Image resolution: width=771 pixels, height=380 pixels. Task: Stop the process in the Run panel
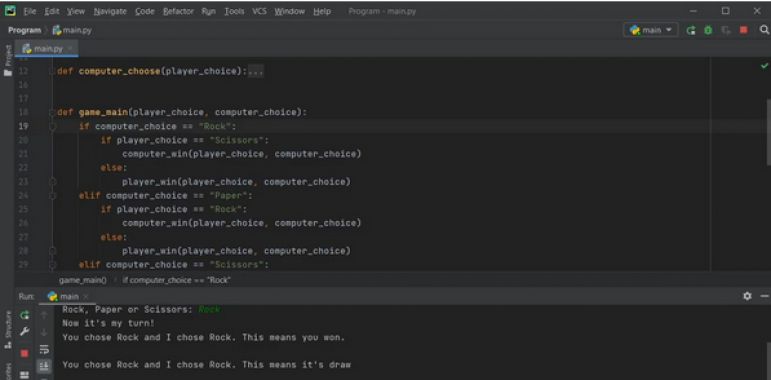coord(25,353)
